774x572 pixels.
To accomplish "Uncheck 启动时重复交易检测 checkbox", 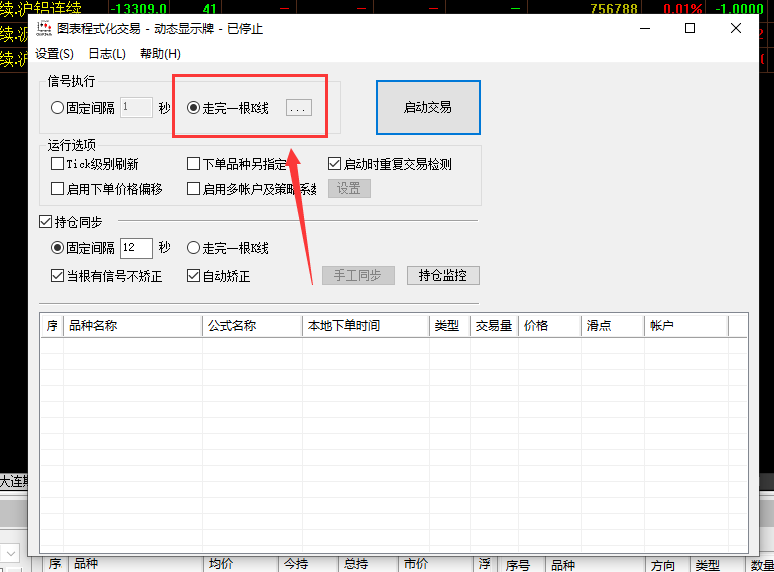I will pos(335,164).
